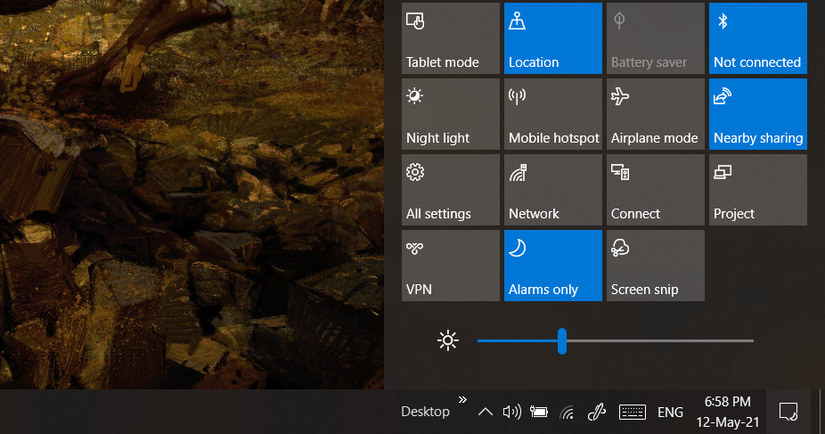Open Project display options
Viewport: 825px width, 434px height.
tap(757, 190)
